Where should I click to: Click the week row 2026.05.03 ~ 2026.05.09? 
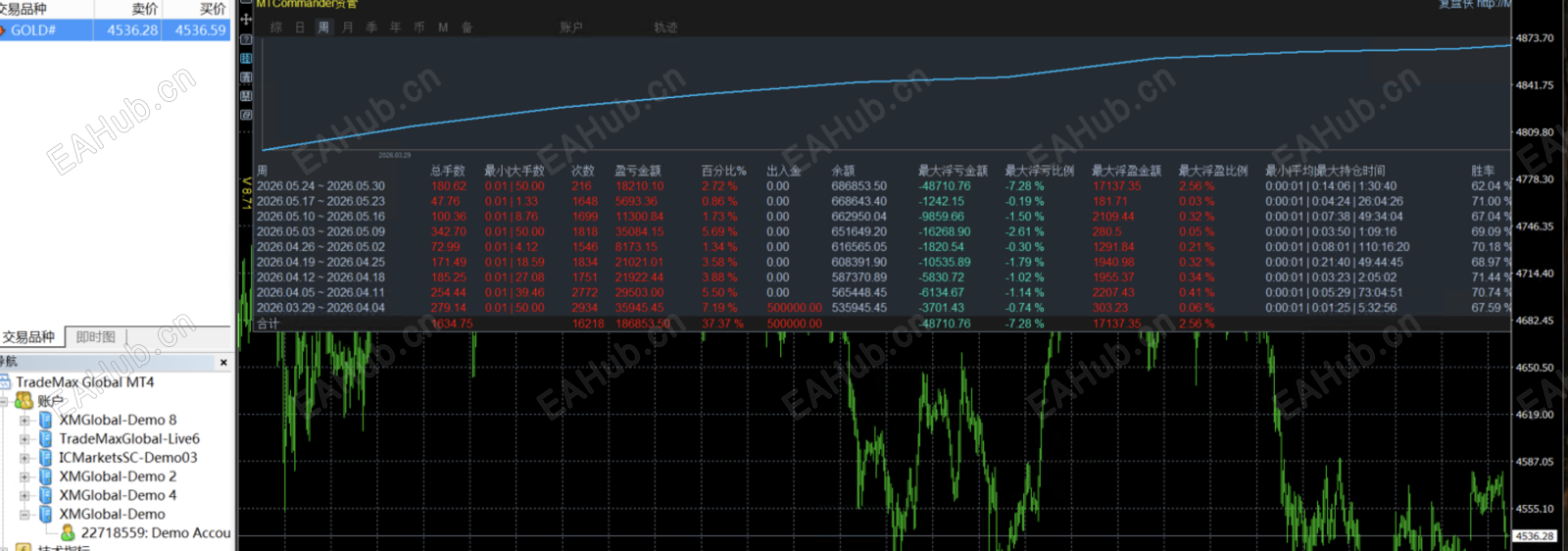(x=882, y=232)
